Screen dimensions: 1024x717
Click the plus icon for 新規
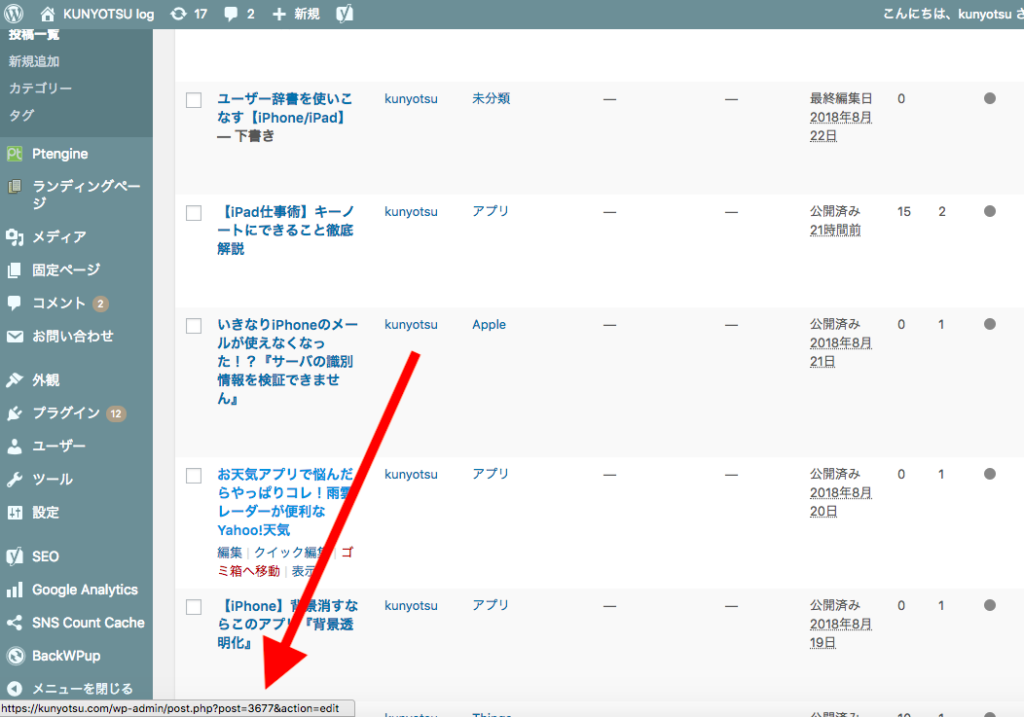[279, 14]
